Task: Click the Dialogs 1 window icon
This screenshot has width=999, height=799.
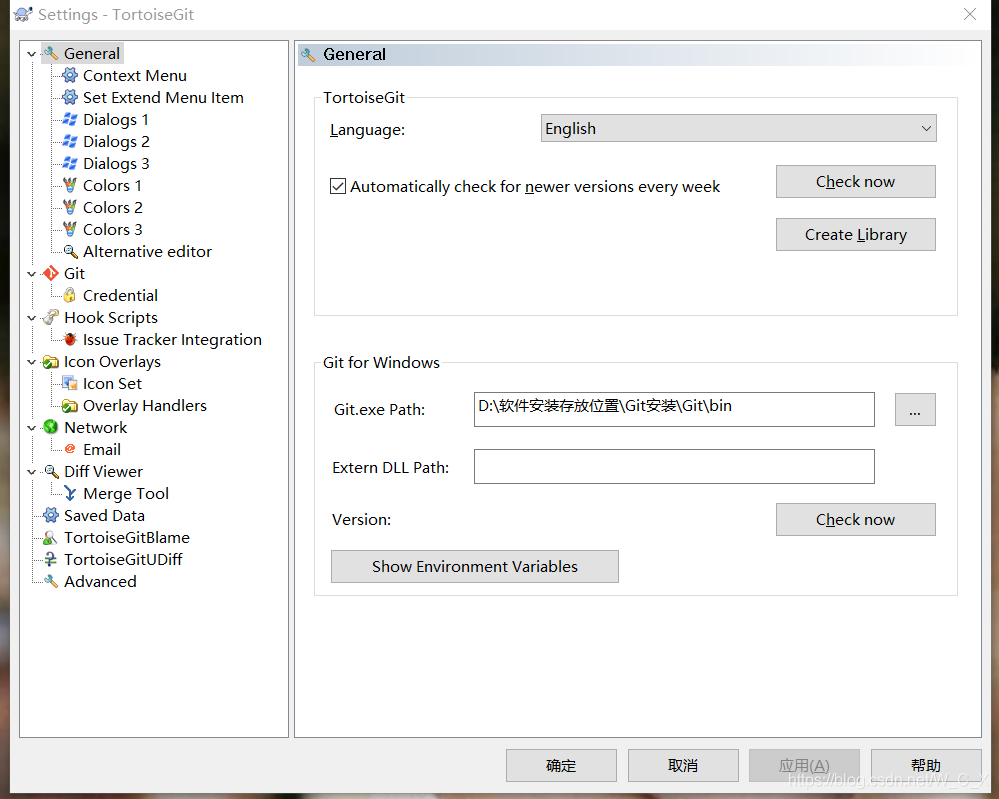Action: coord(69,120)
